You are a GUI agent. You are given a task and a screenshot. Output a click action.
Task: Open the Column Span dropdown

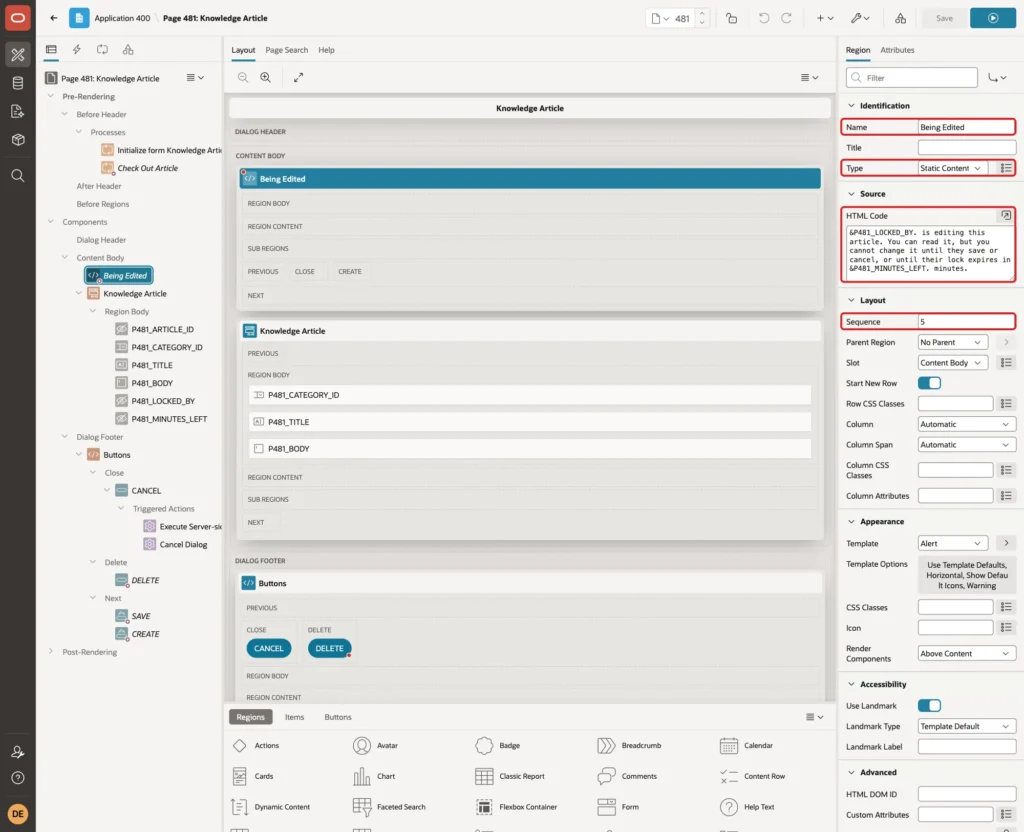(x=967, y=445)
